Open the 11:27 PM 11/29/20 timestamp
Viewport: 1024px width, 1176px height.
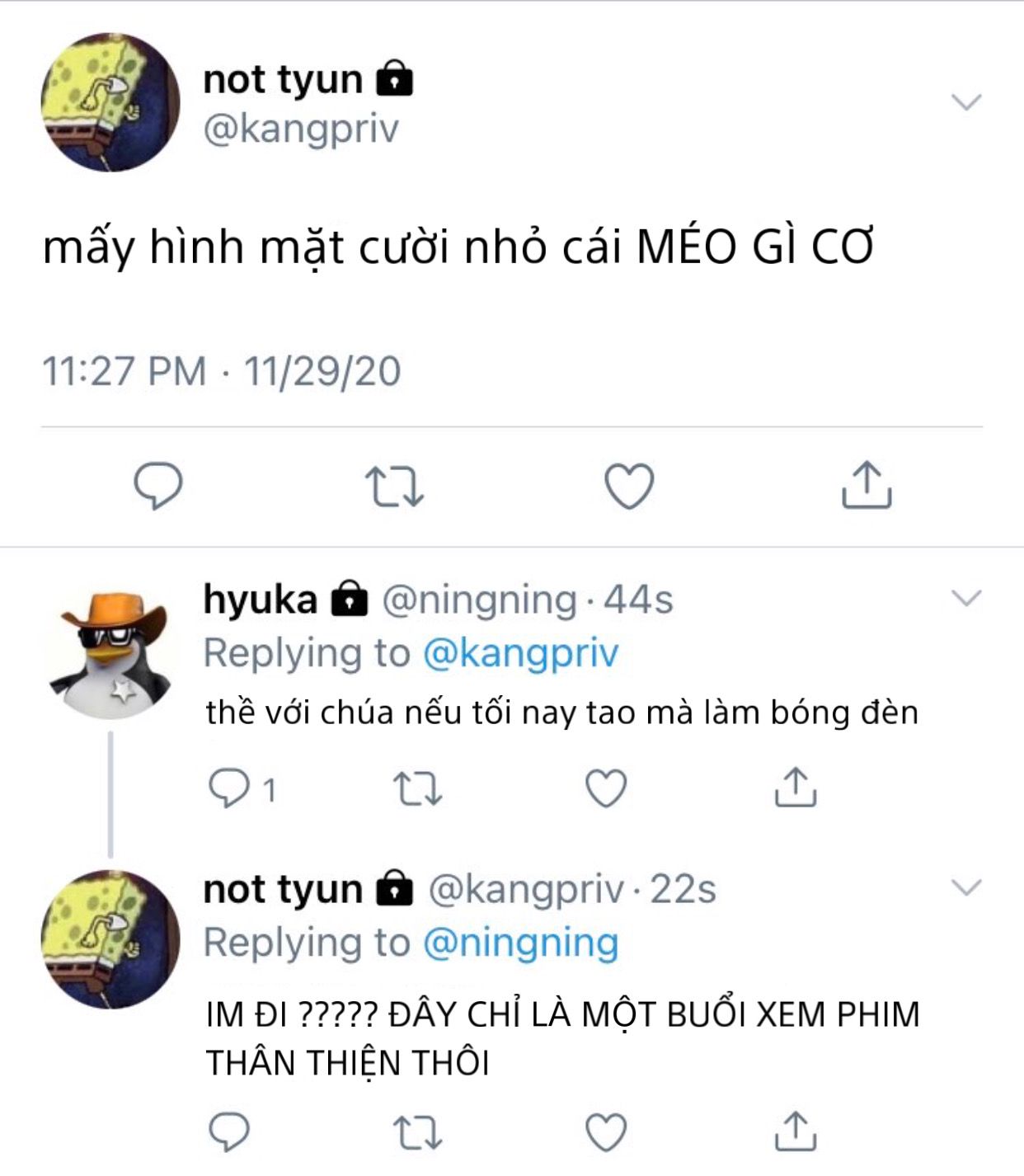pyautogui.click(x=222, y=371)
